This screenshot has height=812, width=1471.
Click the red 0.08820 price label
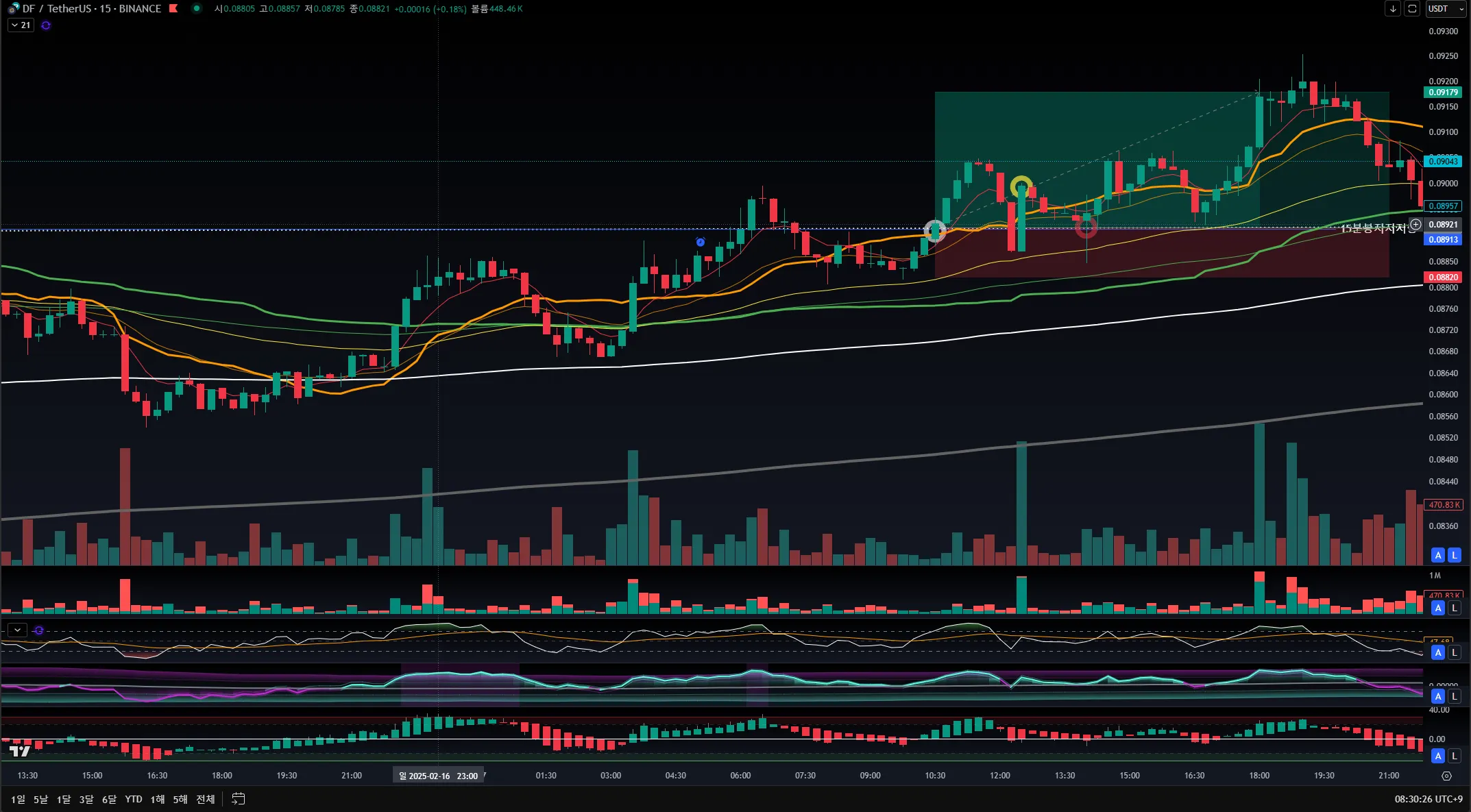pos(1443,277)
